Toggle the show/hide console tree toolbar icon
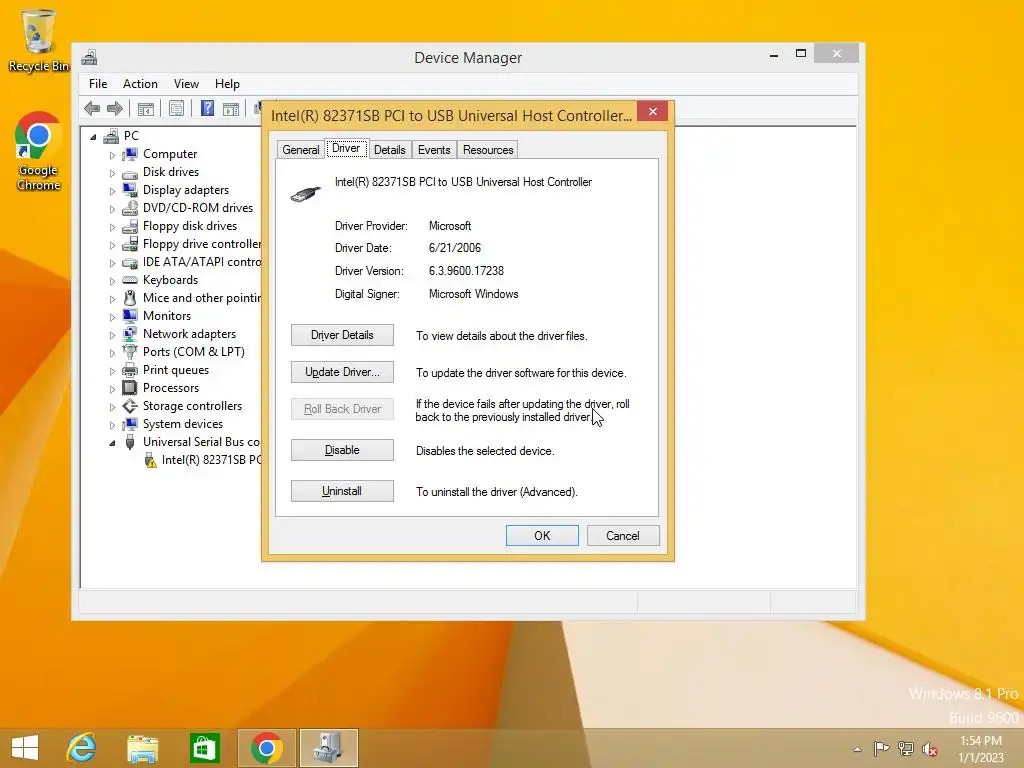The height and width of the screenshot is (768, 1024). [x=146, y=109]
